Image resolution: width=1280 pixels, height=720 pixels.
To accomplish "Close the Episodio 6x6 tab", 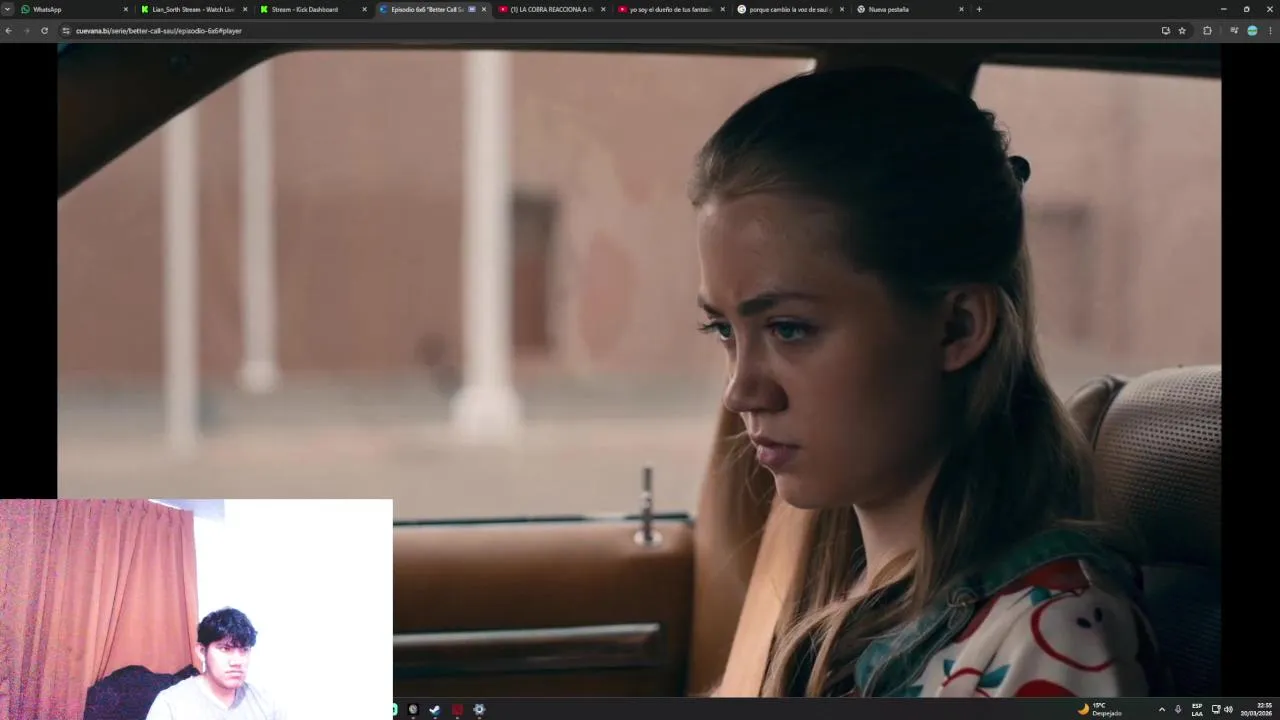I will coord(484,9).
